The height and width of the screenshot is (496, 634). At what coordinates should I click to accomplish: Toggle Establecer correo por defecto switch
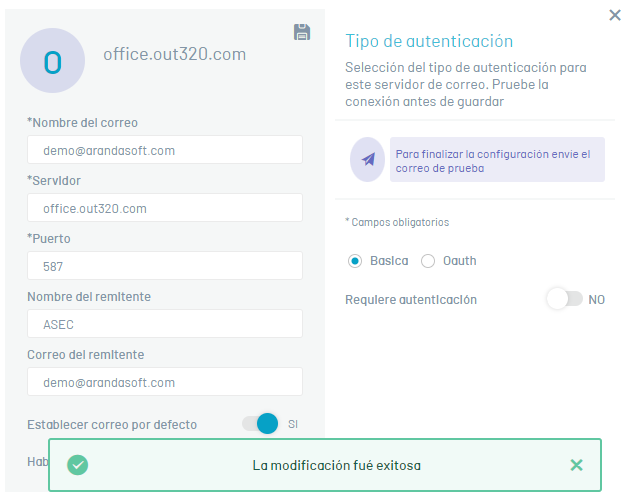[260, 424]
